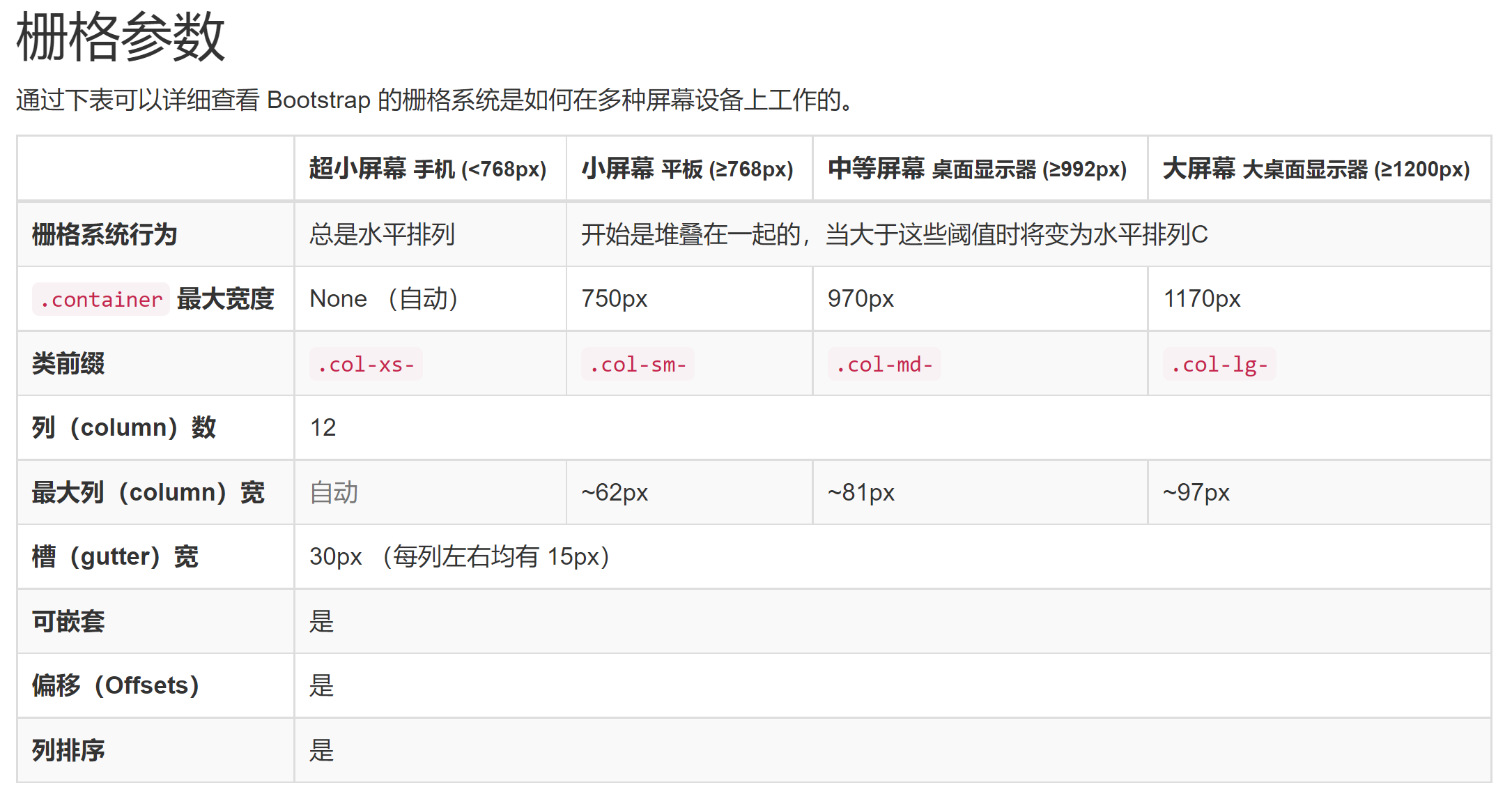Click the 是 value in 可嵌套 row
Viewport: 1512px width, 808px height.
click(322, 621)
